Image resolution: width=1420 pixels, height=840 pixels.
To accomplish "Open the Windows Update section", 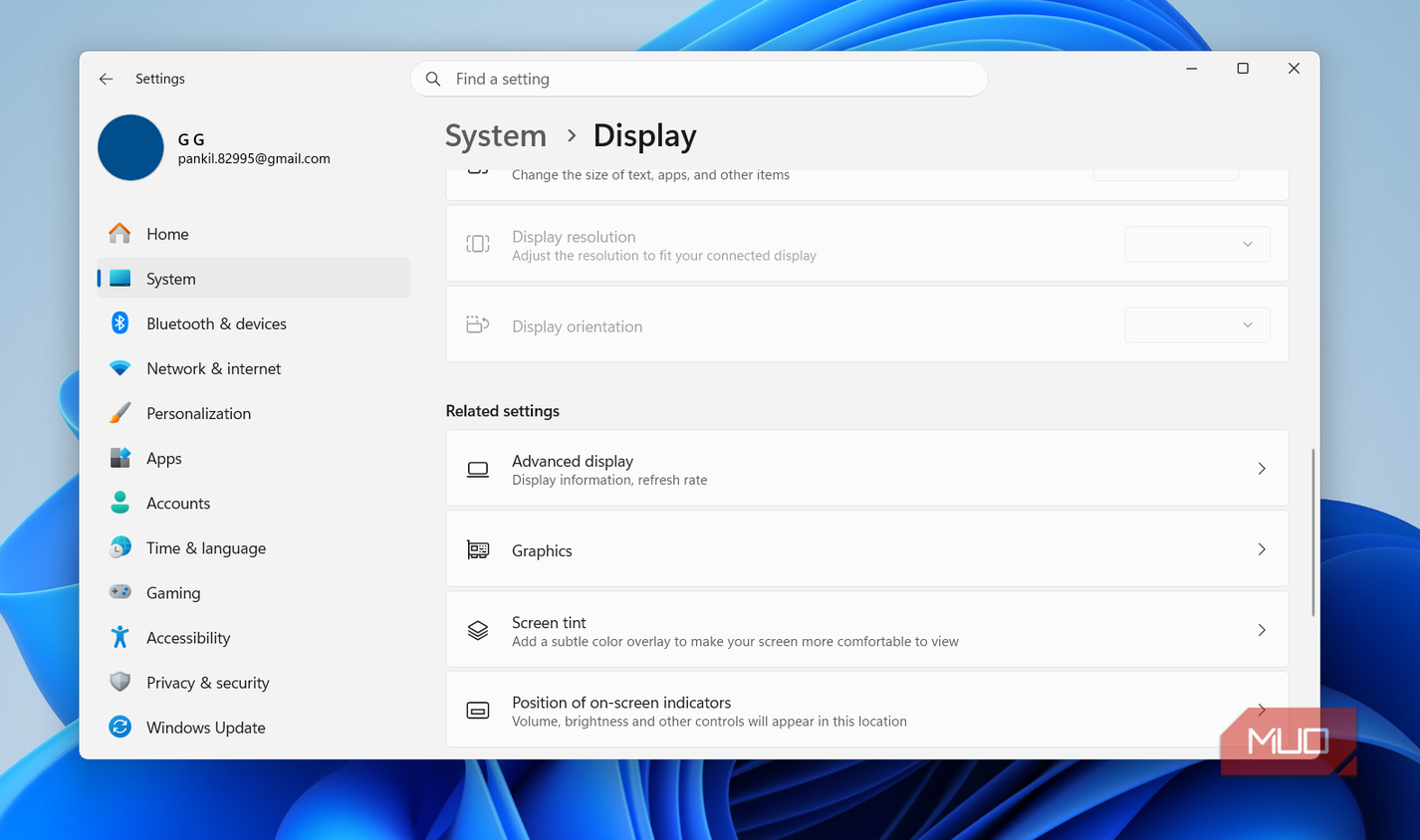I will (254, 728).
